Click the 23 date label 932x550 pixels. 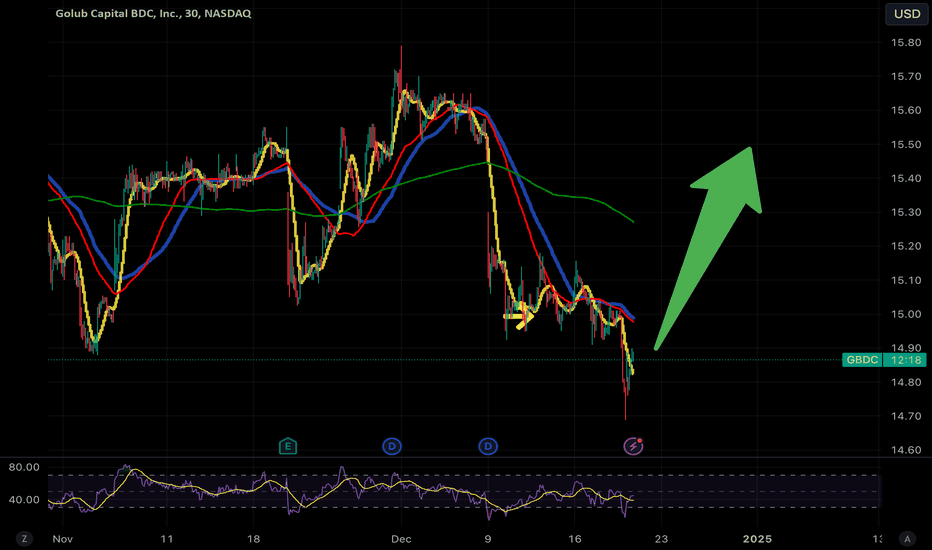tap(661, 539)
